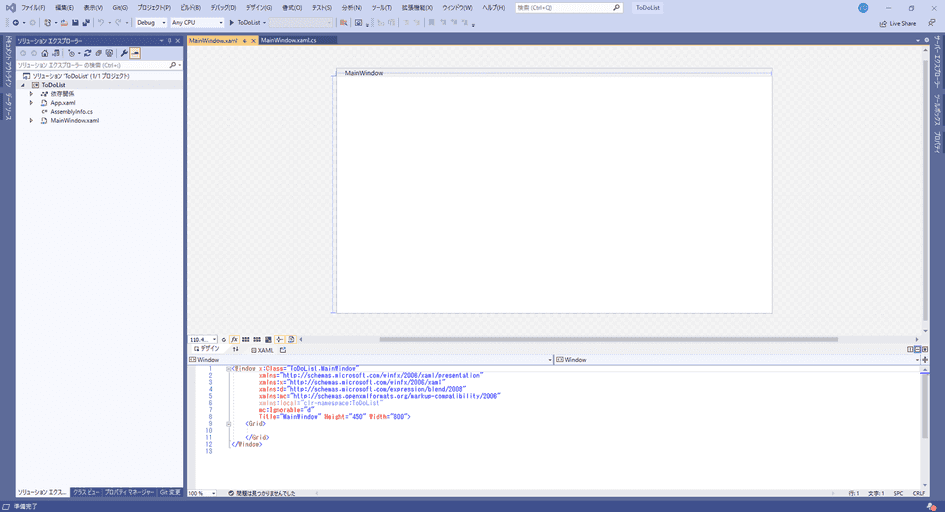Open the ファイル(F) menu

(x=33, y=8)
